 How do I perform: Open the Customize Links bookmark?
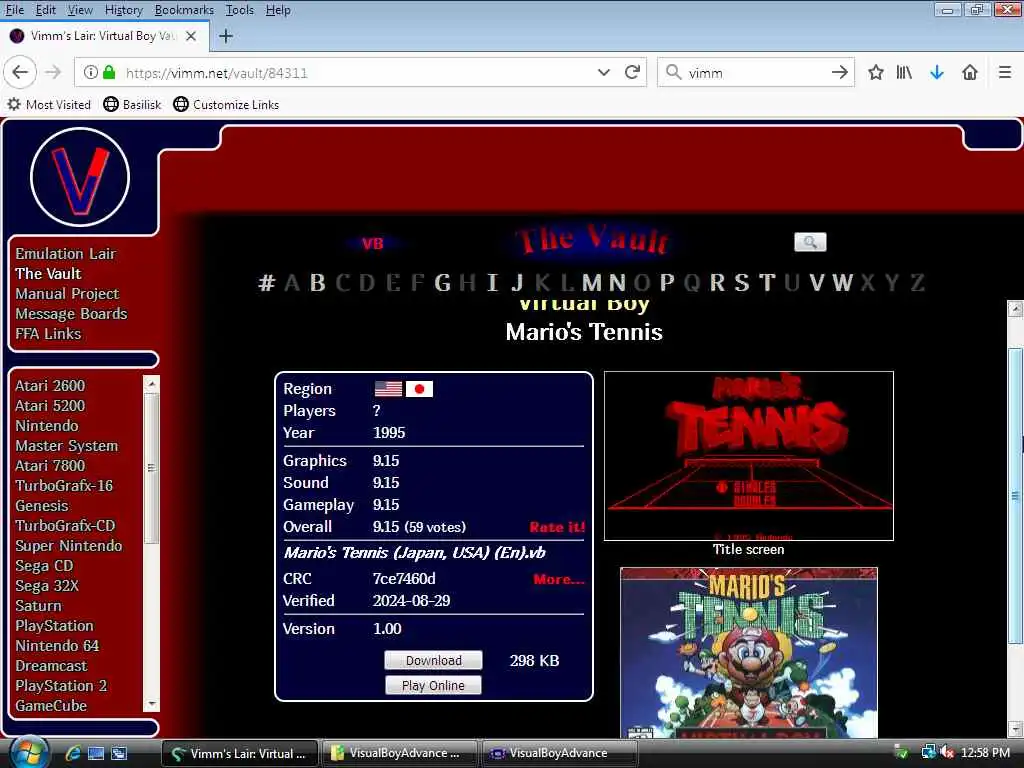pyautogui.click(x=226, y=104)
